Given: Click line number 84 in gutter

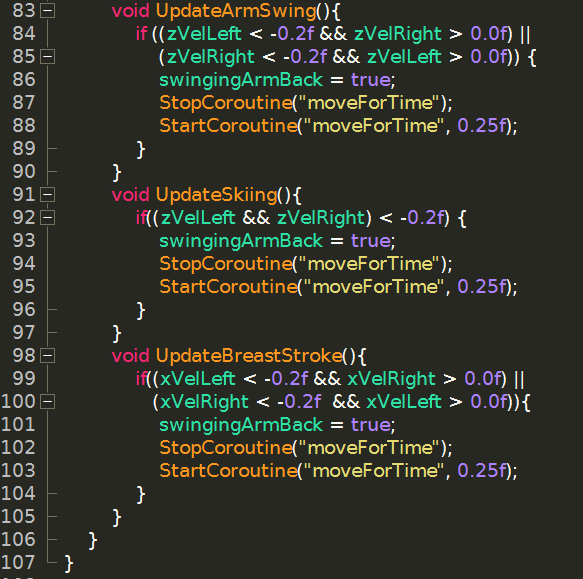Looking at the screenshot, I should (24, 34).
